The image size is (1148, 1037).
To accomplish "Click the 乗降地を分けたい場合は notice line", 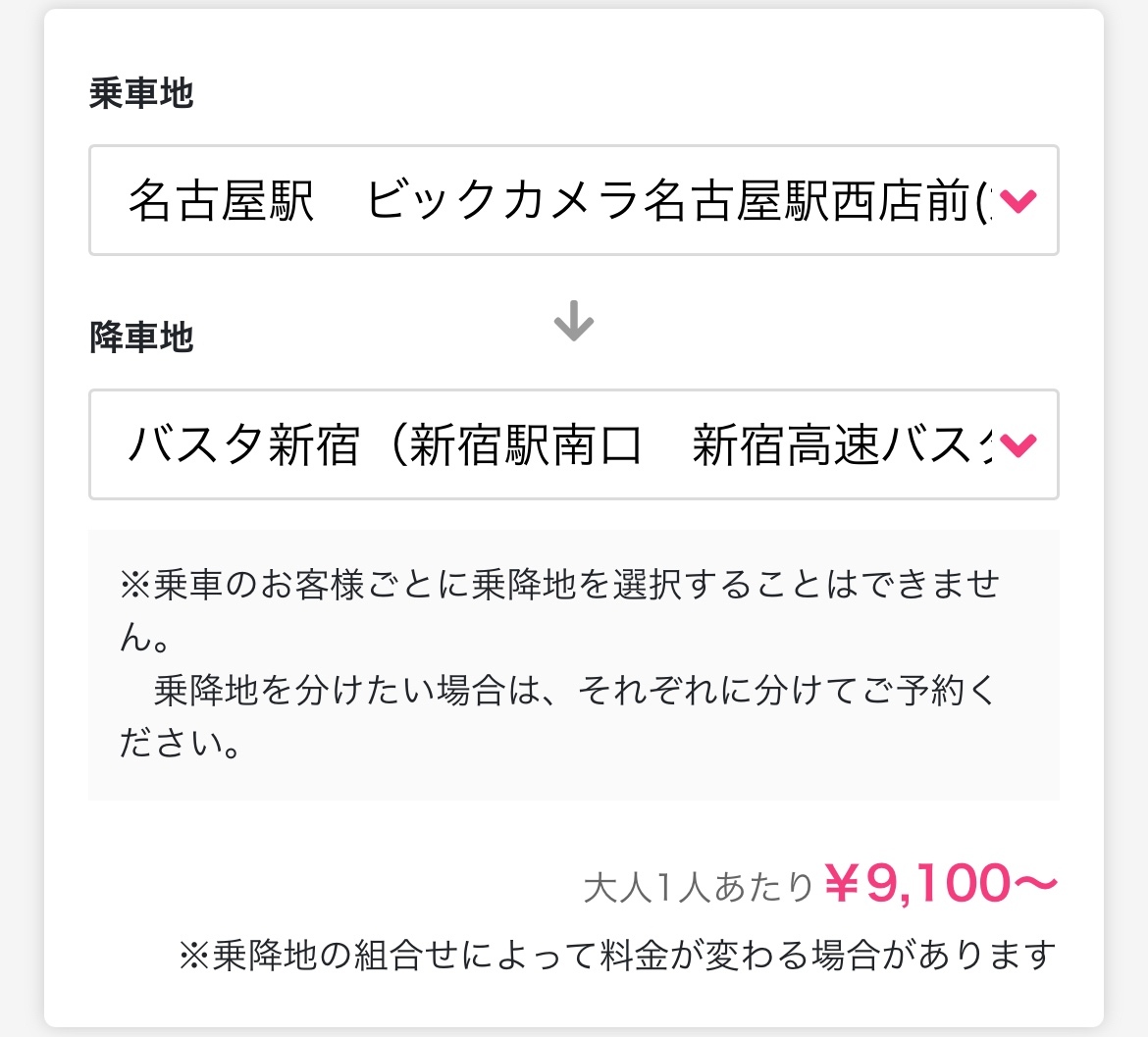I will (x=575, y=690).
